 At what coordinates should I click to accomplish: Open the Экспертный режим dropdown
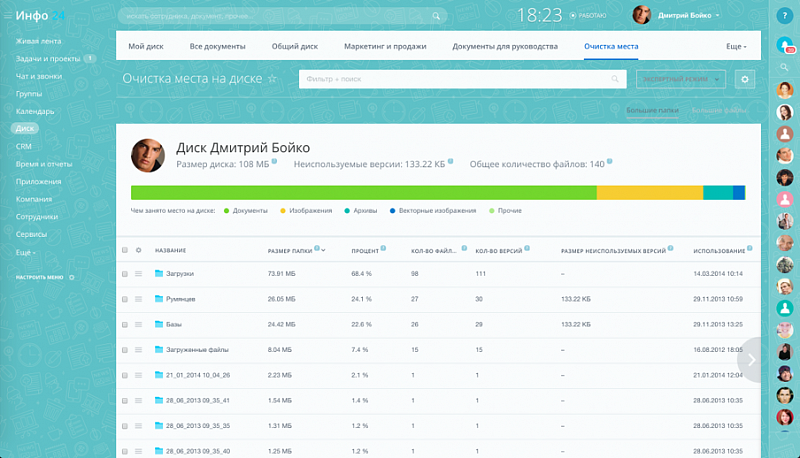pos(680,79)
